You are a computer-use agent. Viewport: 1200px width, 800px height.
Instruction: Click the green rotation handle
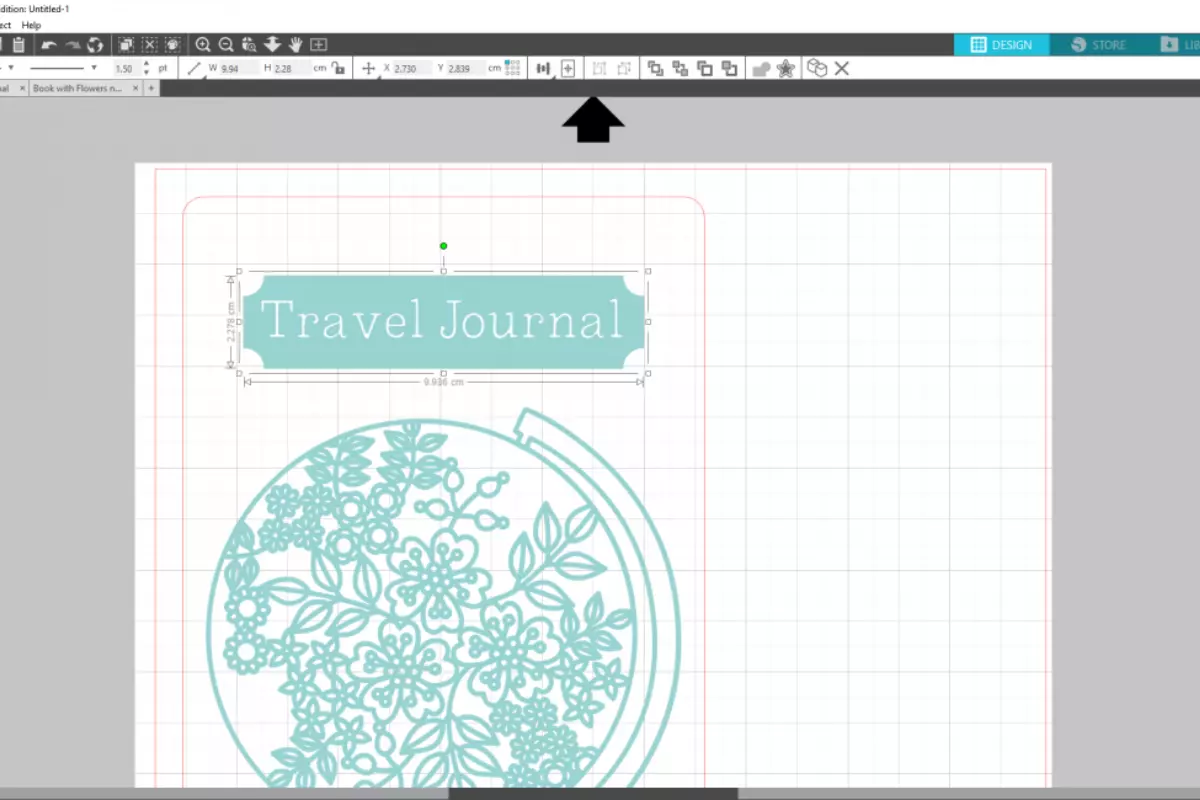point(443,246)
